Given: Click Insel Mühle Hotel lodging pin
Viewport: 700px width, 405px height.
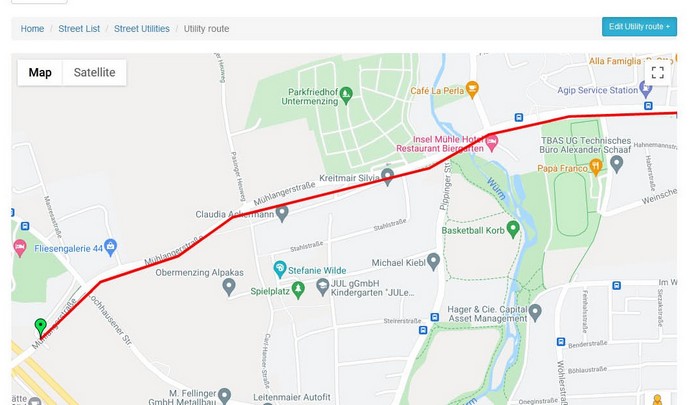Looking at the screenshot, I should point(492,143).
